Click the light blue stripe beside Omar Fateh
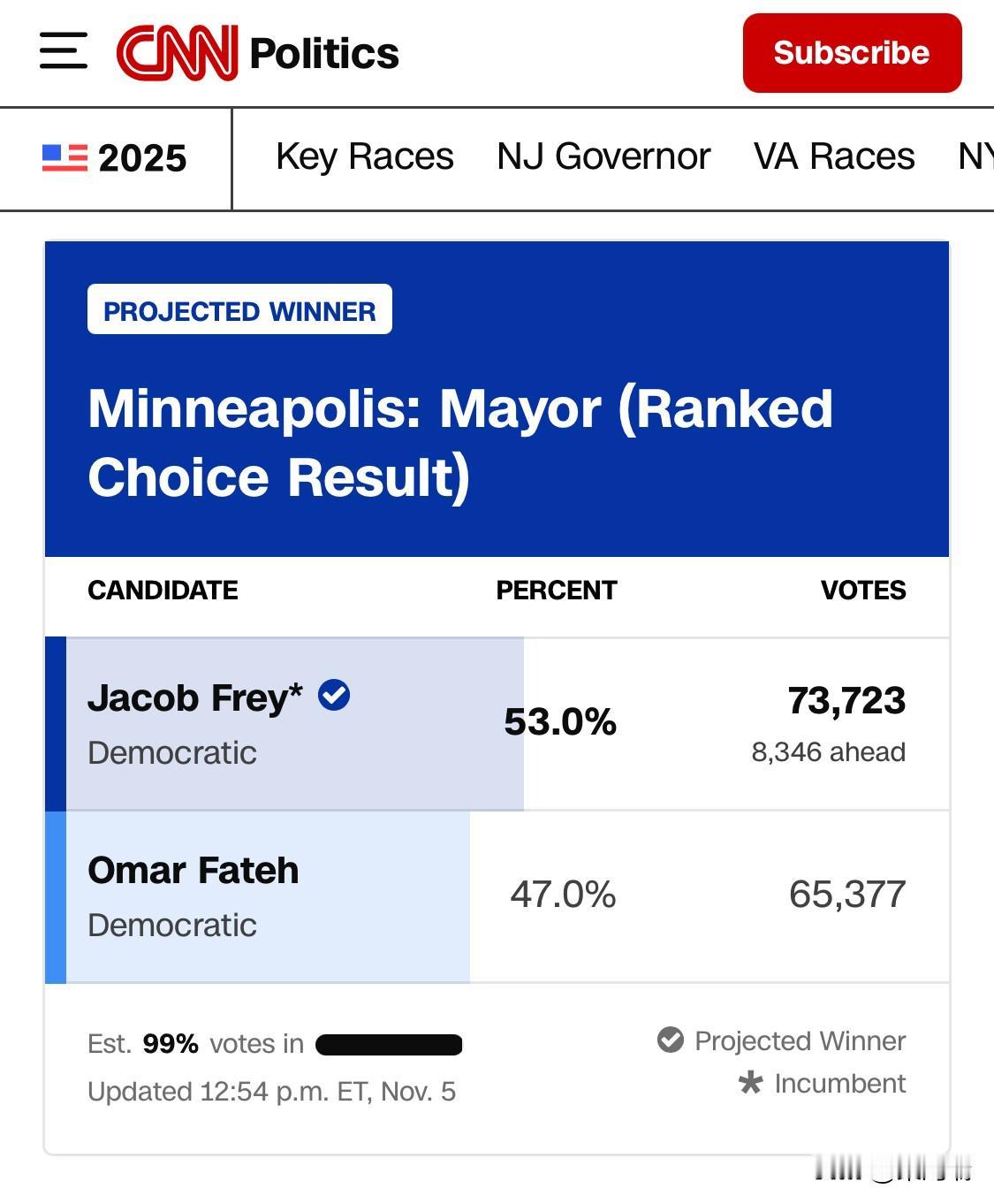This screenshot has height=1204, width=994. pos(56,896)
